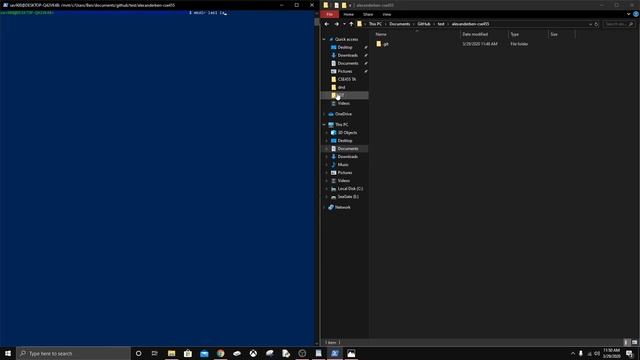
Task: Click the Explorer search box
Action: 618,24
